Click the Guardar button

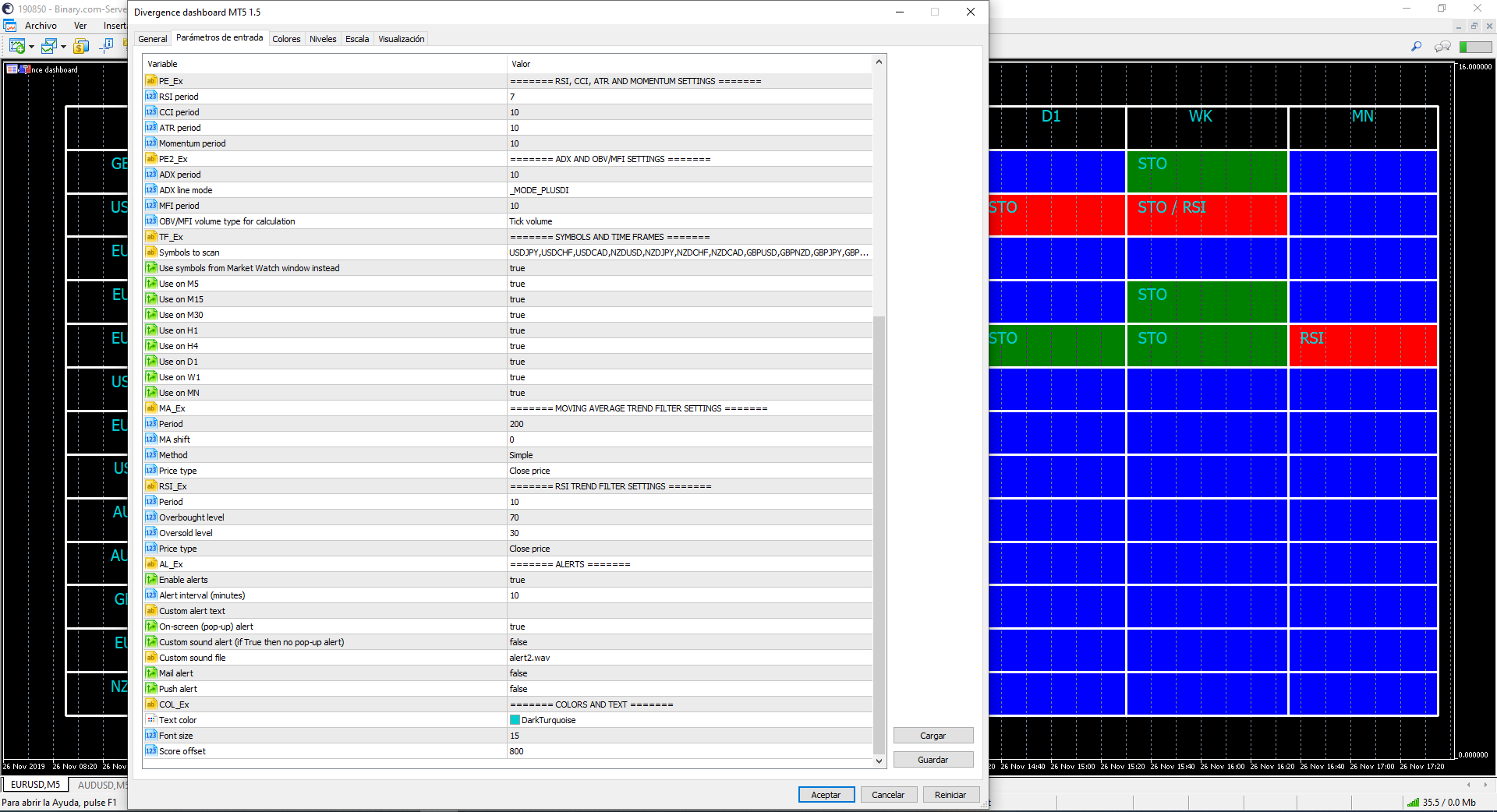[933, 760]
